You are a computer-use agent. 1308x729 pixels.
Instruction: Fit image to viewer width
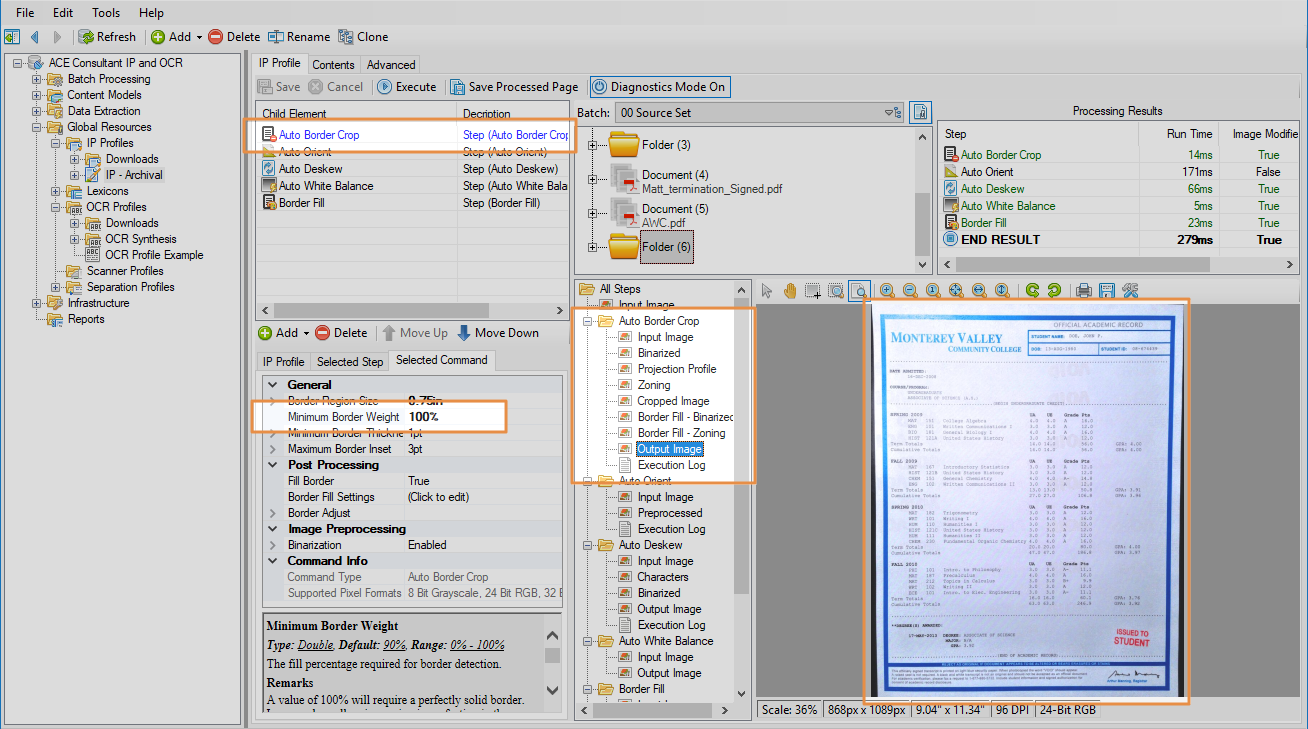pyautogui.click(x=979, y=291)
